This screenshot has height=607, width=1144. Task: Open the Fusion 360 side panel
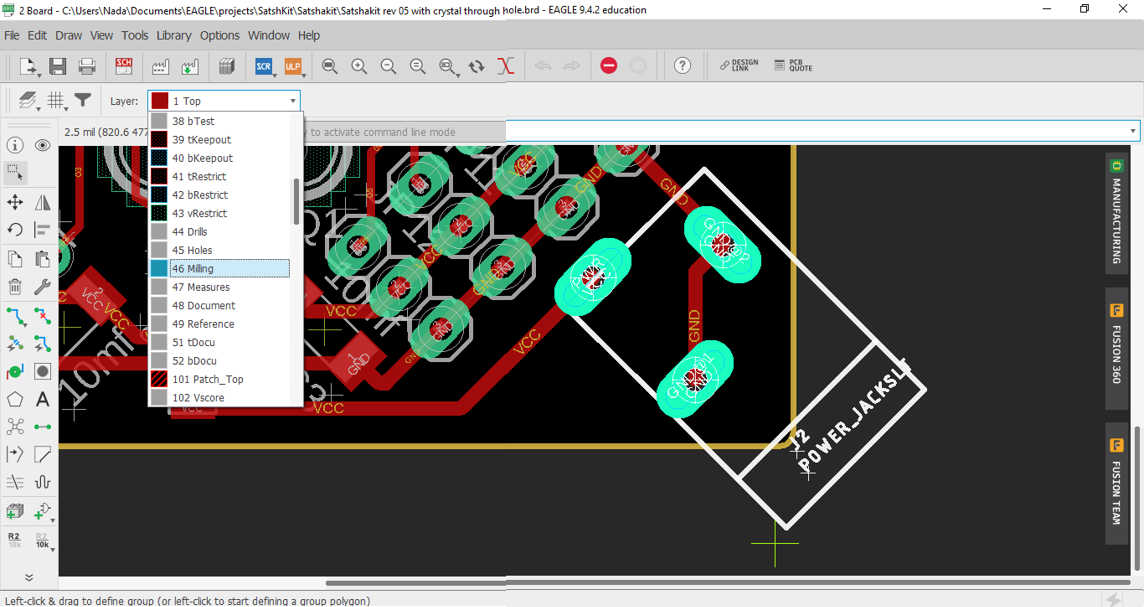pos(1116,348)
